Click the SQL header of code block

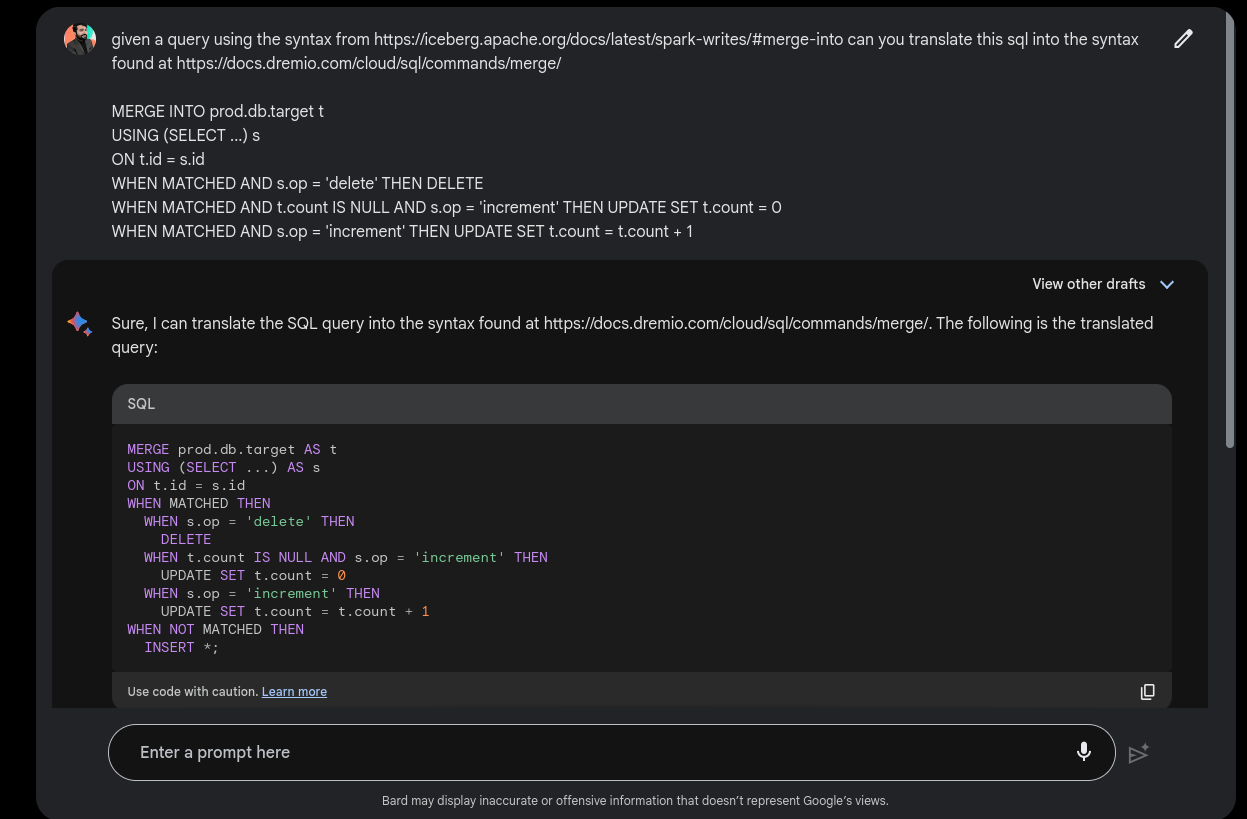click(141, 404)
